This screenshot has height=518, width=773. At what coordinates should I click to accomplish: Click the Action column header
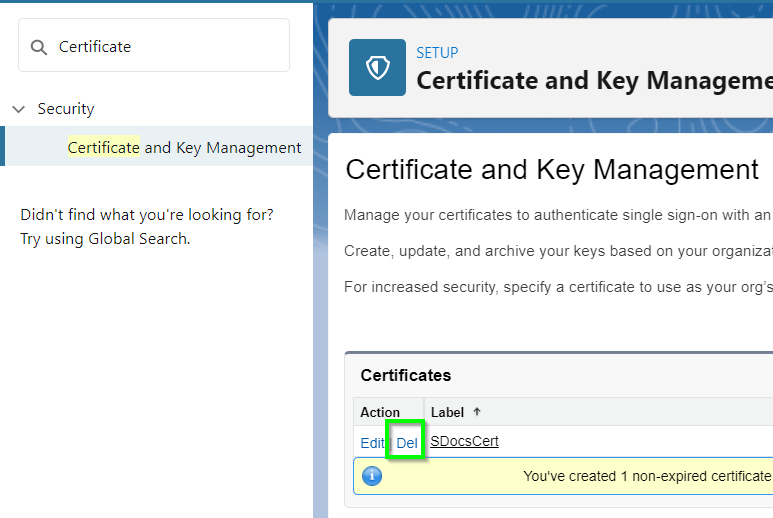(x=380, y=412)
